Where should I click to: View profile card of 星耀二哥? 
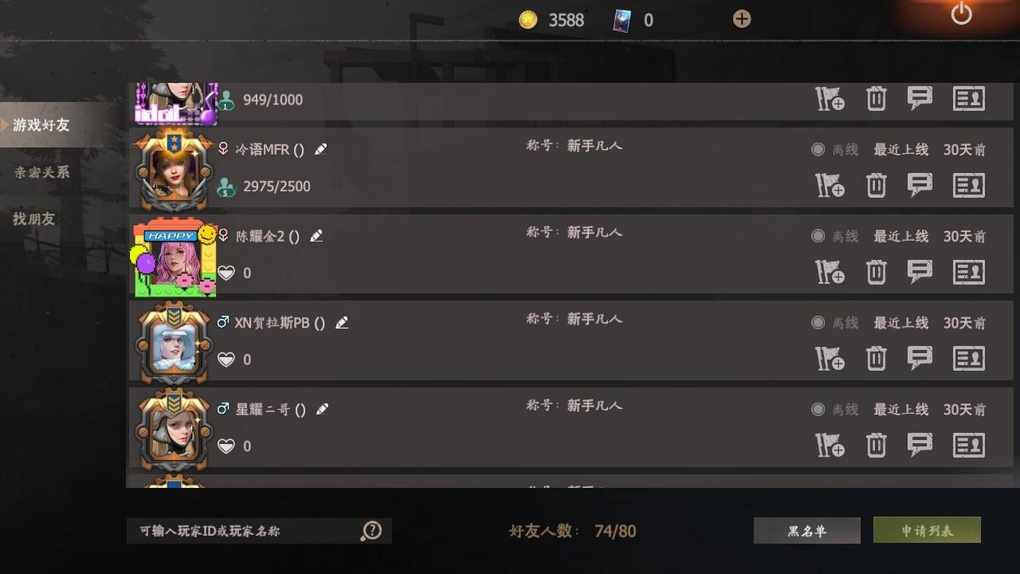969,445
